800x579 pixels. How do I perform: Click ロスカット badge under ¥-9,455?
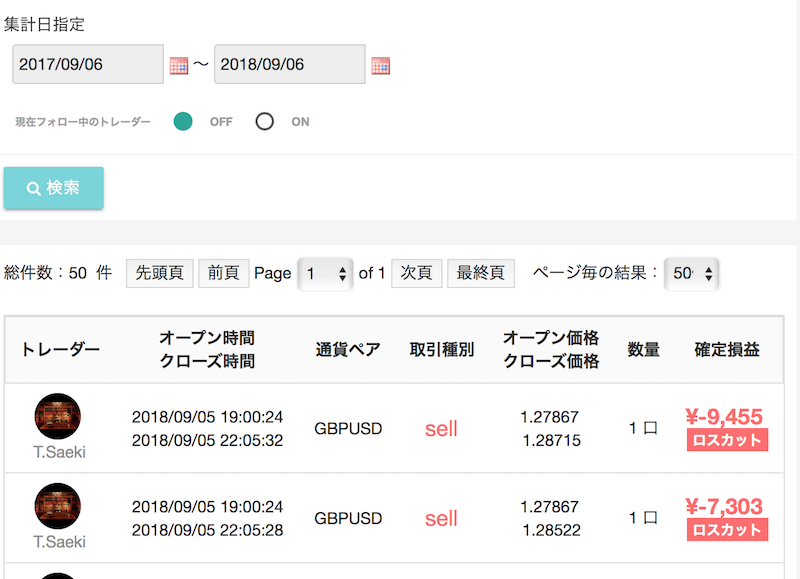[x=727, y=441]
